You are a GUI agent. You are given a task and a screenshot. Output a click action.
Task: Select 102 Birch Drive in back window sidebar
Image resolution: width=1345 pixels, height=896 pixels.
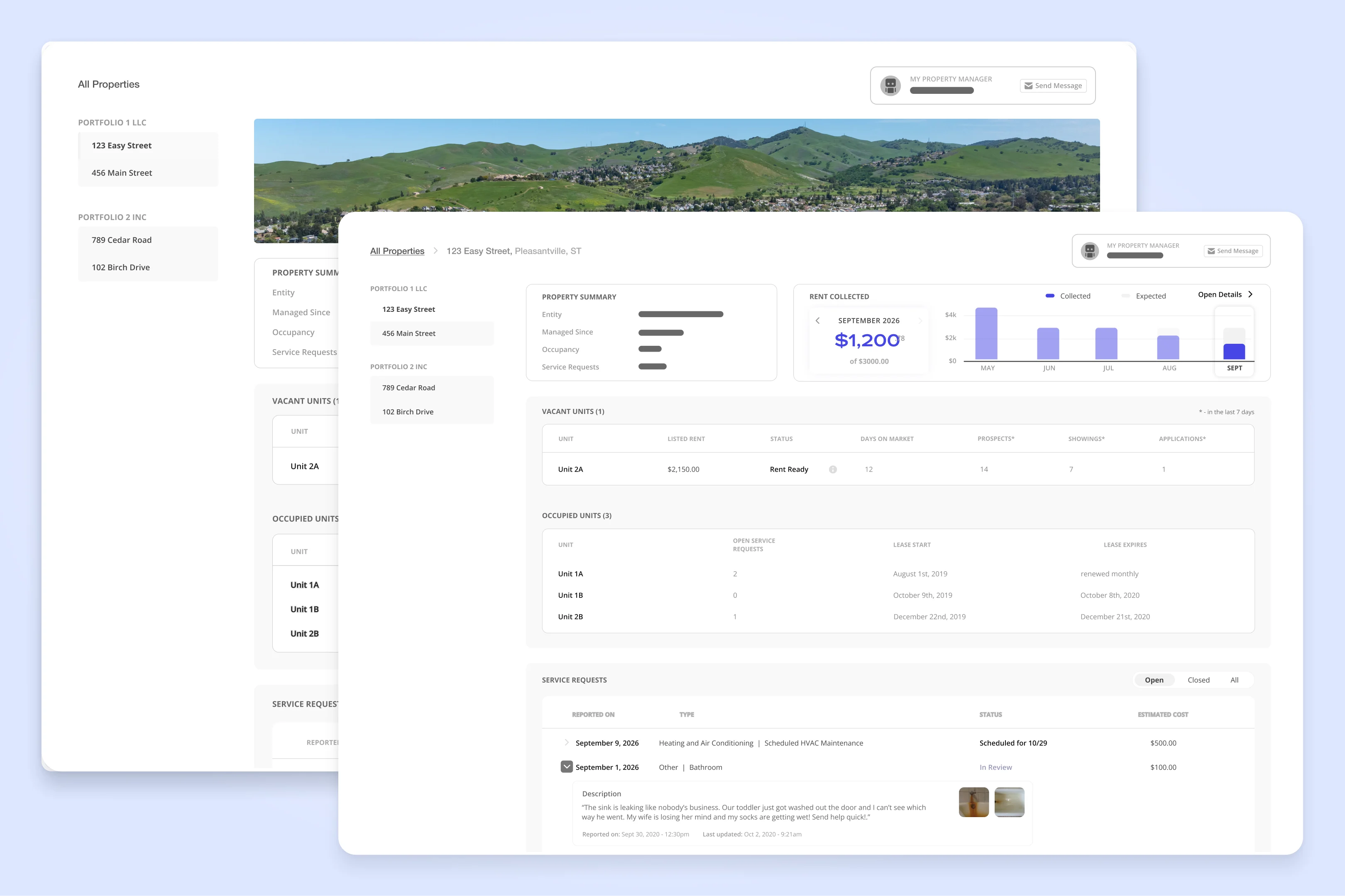148,267
